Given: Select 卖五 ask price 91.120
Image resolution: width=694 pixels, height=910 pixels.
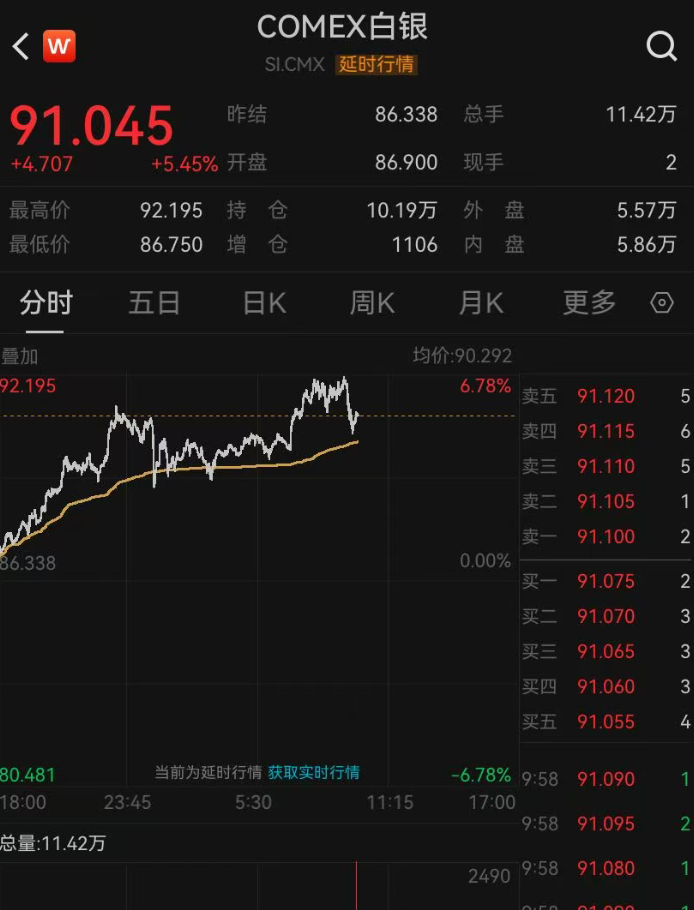Looking at the screenshot, I should pyautogui.click(x=605, y=397).
